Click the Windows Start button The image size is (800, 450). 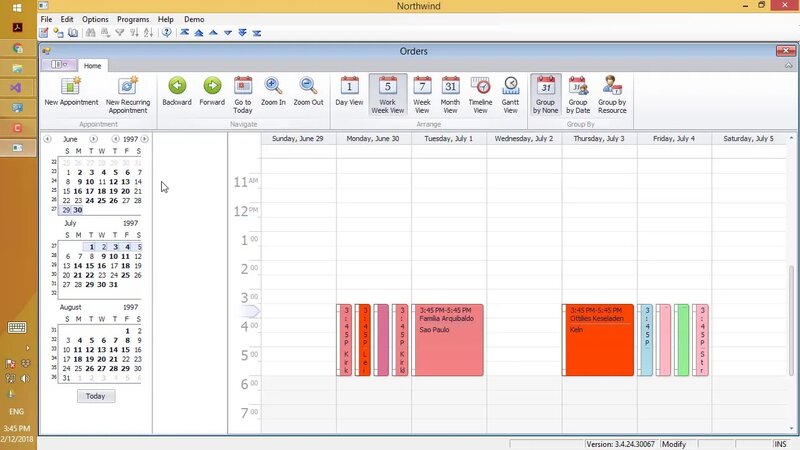pyautogui.click(x=17, y=8)
